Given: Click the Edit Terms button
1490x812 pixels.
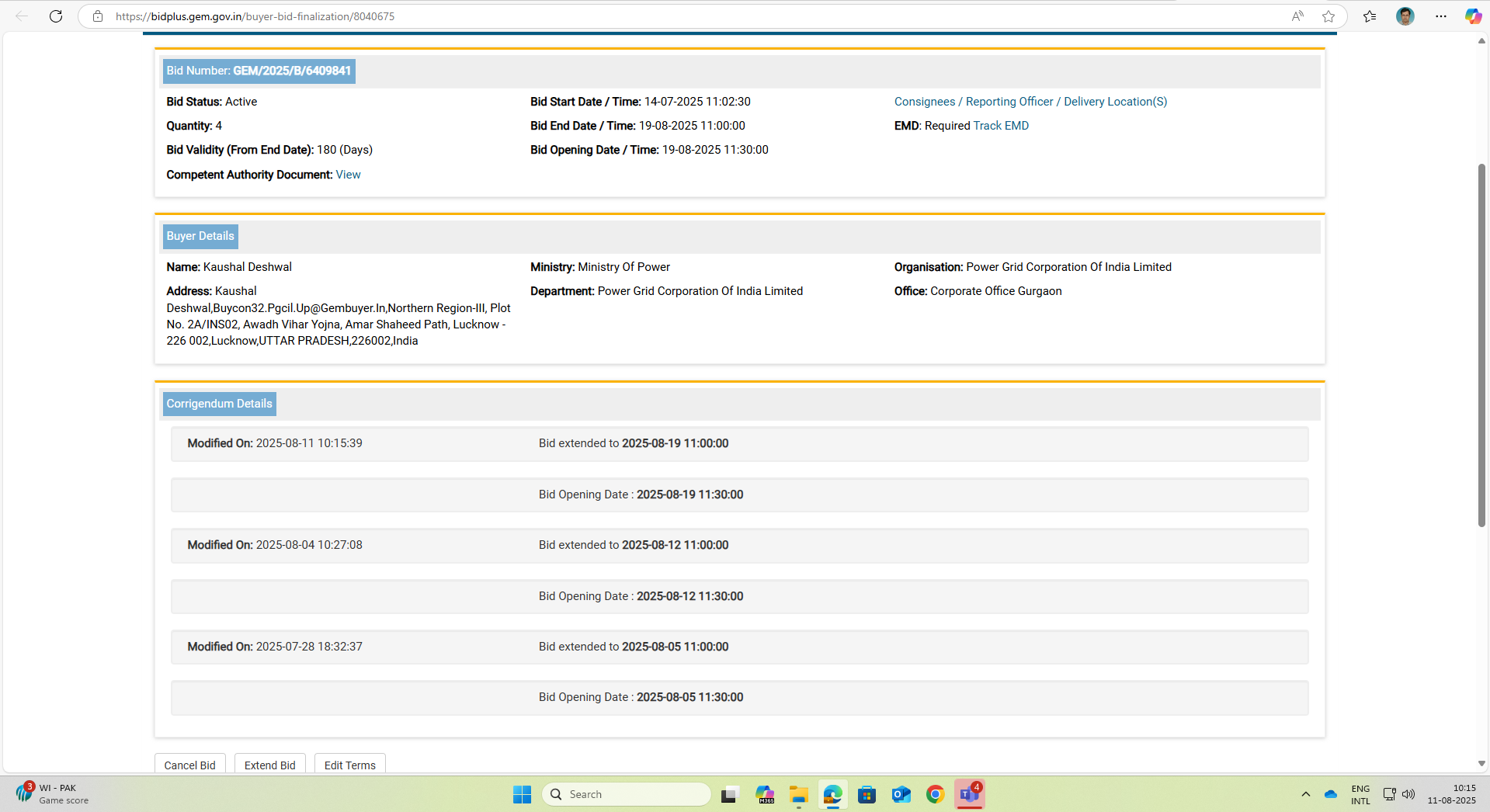Looking at the screenshot, I should [x=349, y=765].
